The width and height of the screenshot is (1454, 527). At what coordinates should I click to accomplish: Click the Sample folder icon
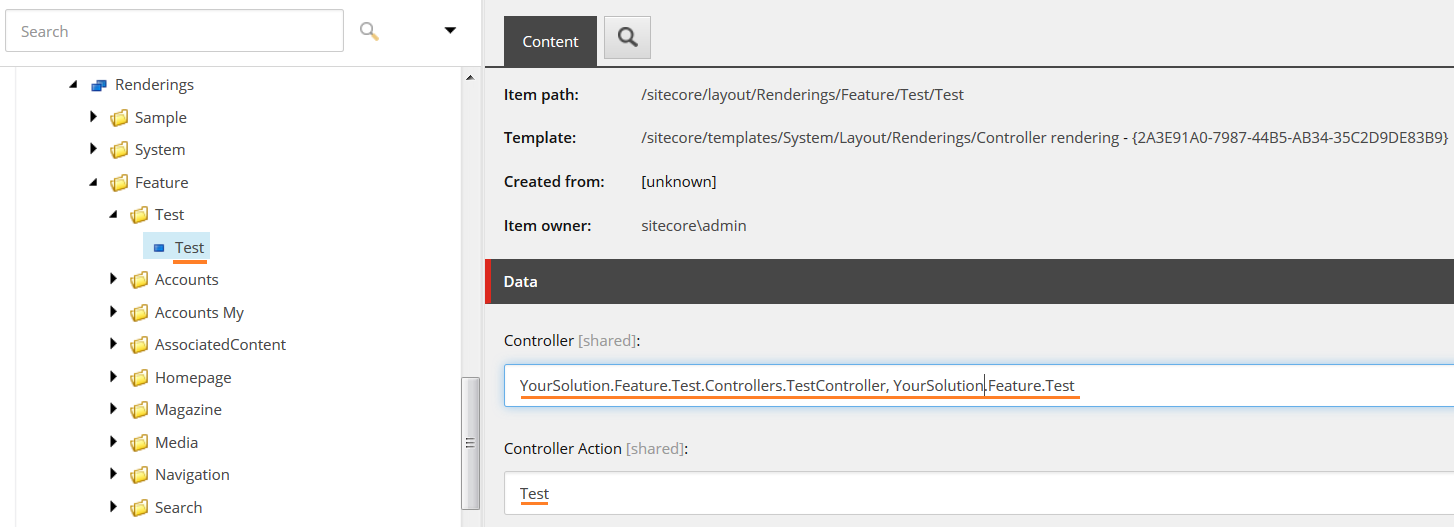(119, 118)
